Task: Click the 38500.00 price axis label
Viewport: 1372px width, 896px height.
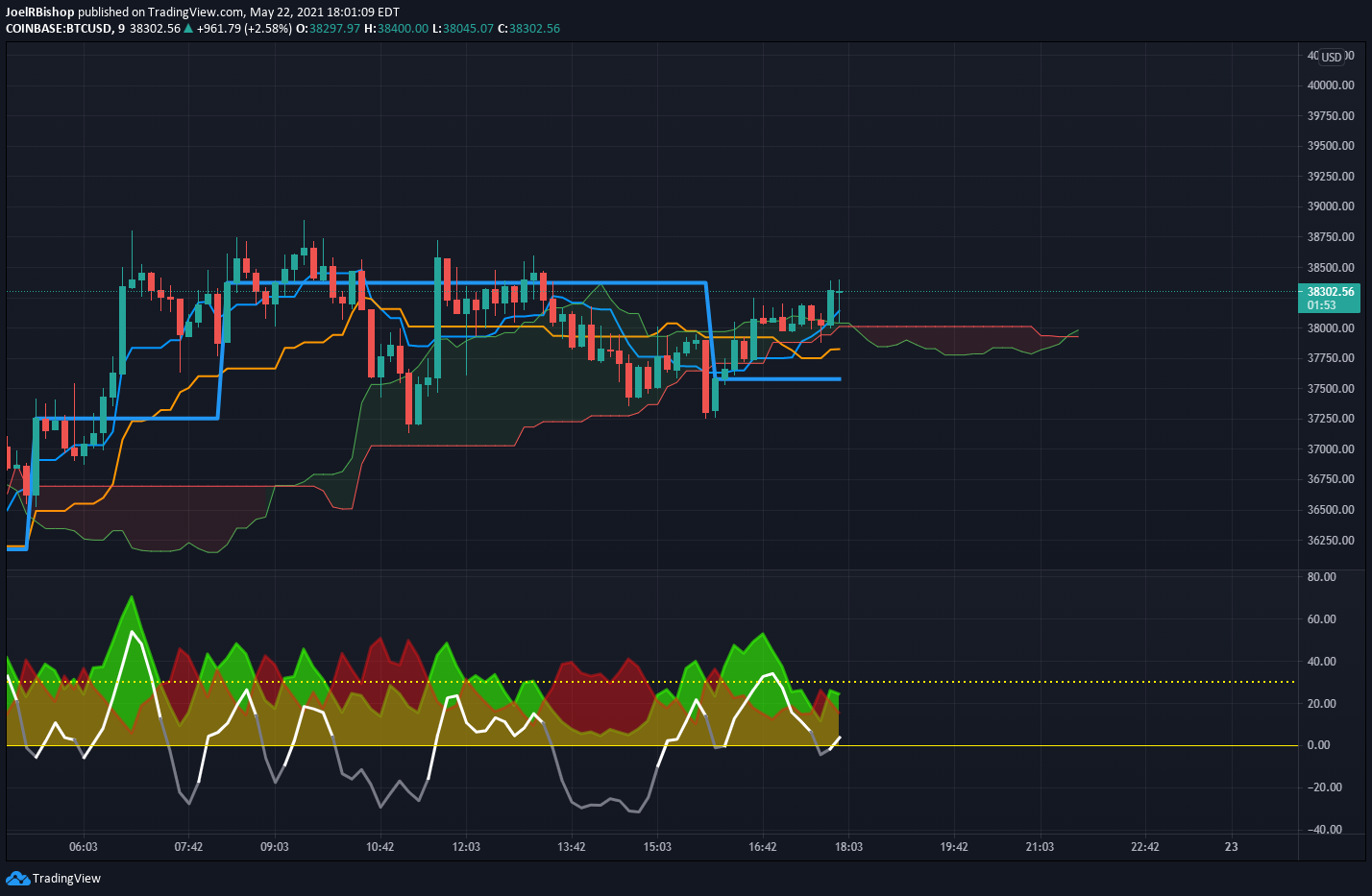Action: click(1331, 268)
